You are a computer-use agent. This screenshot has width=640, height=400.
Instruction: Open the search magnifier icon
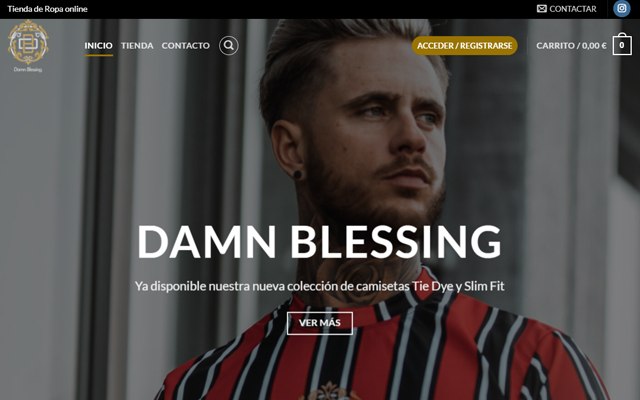click(229, 45)
